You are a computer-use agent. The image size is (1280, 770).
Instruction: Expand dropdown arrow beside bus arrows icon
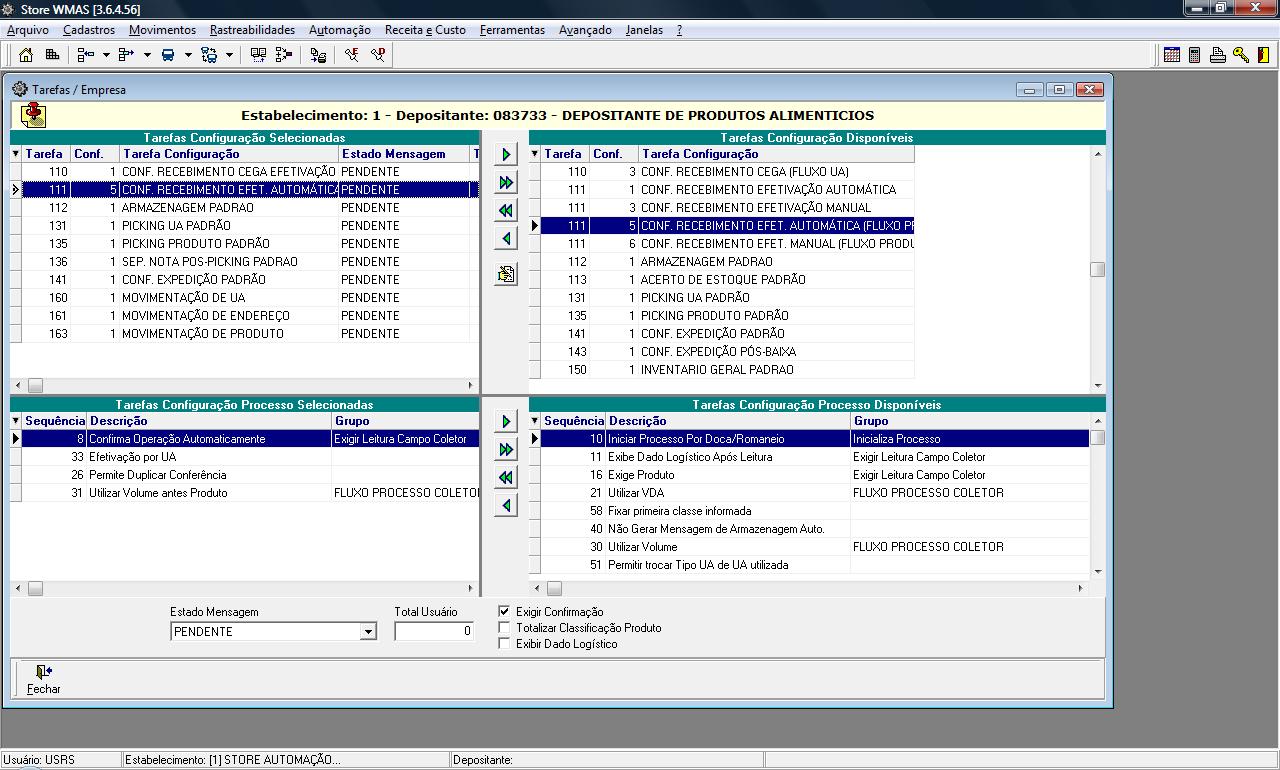229,55
